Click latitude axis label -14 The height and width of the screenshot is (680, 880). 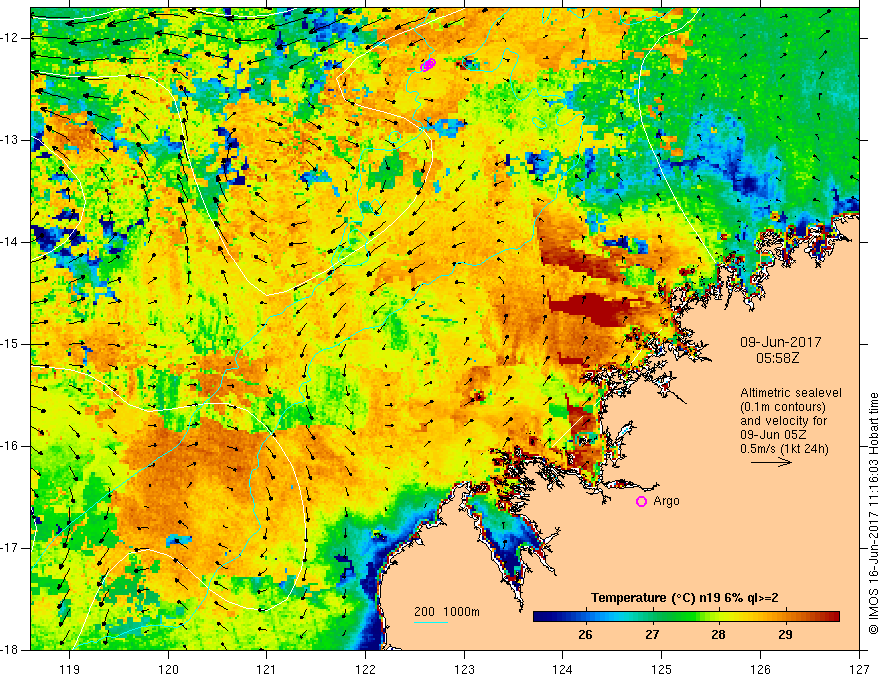pos(11,242)
